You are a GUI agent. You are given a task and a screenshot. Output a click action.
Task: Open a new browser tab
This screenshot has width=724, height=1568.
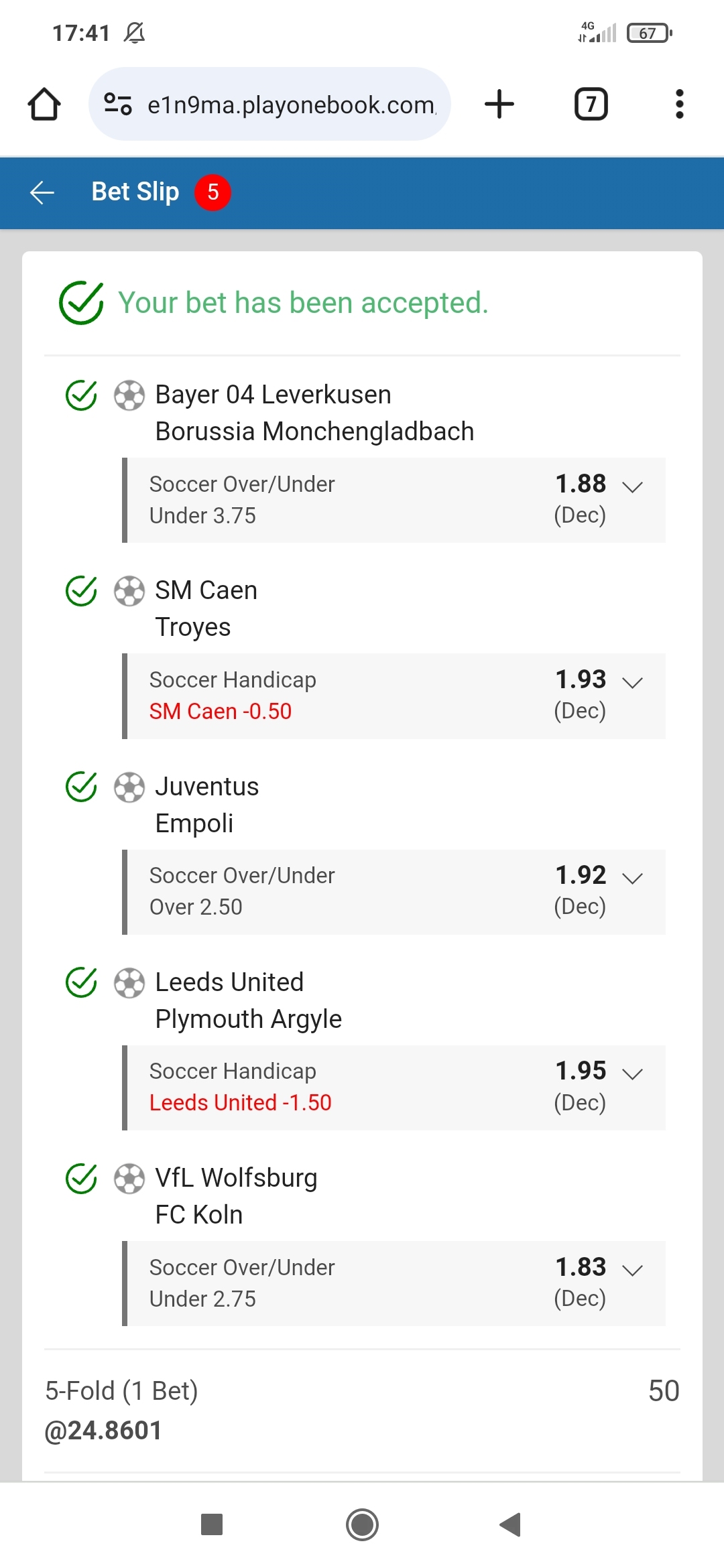coord(499,104)
